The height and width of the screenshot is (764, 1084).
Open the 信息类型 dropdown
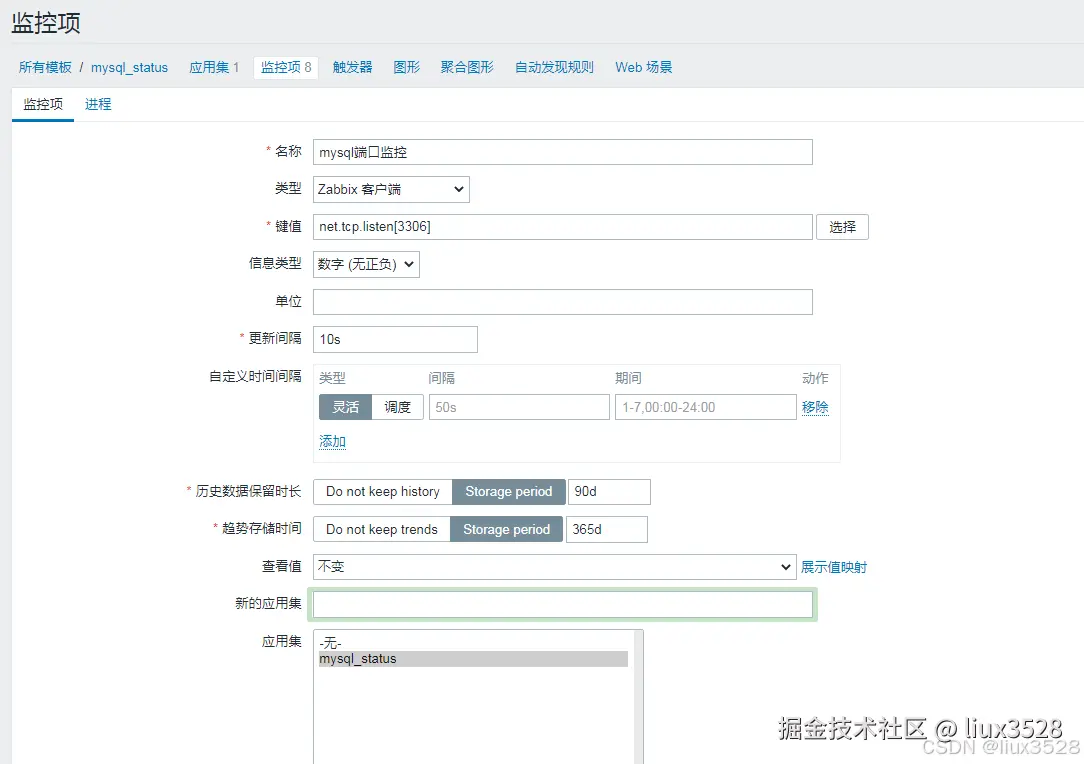[x=367, y=264]
